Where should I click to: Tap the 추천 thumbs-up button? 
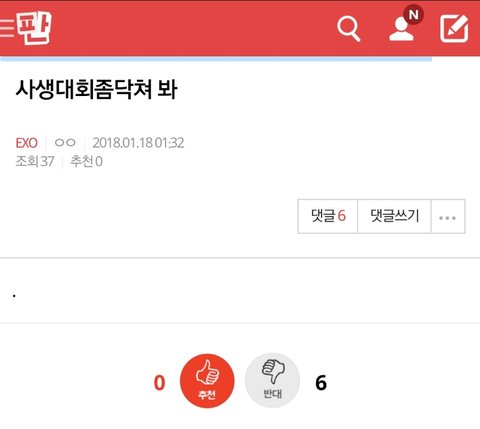coord(207,381)
